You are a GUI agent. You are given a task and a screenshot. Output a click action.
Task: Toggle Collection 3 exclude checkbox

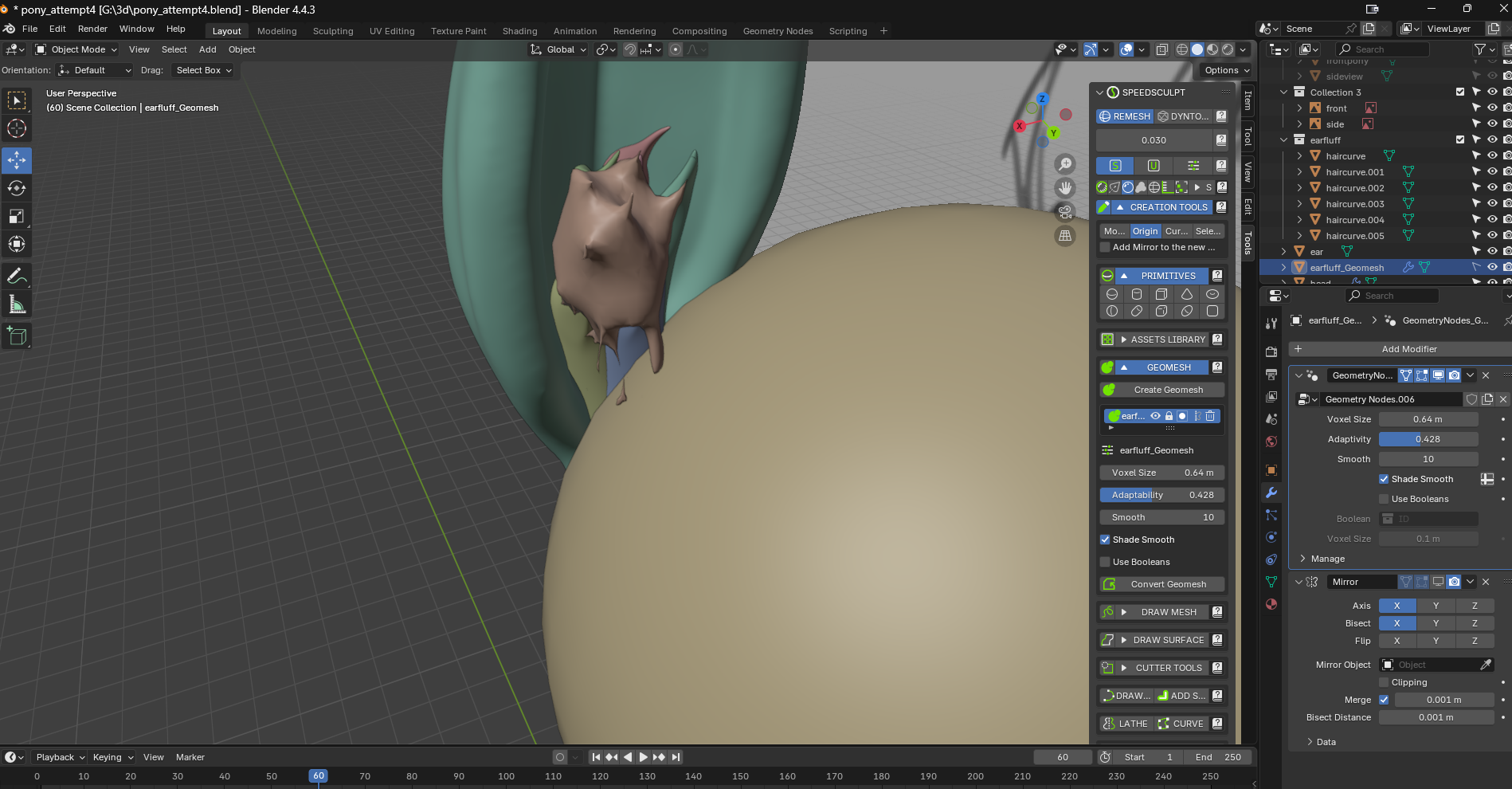click(x=1460, y=92)
